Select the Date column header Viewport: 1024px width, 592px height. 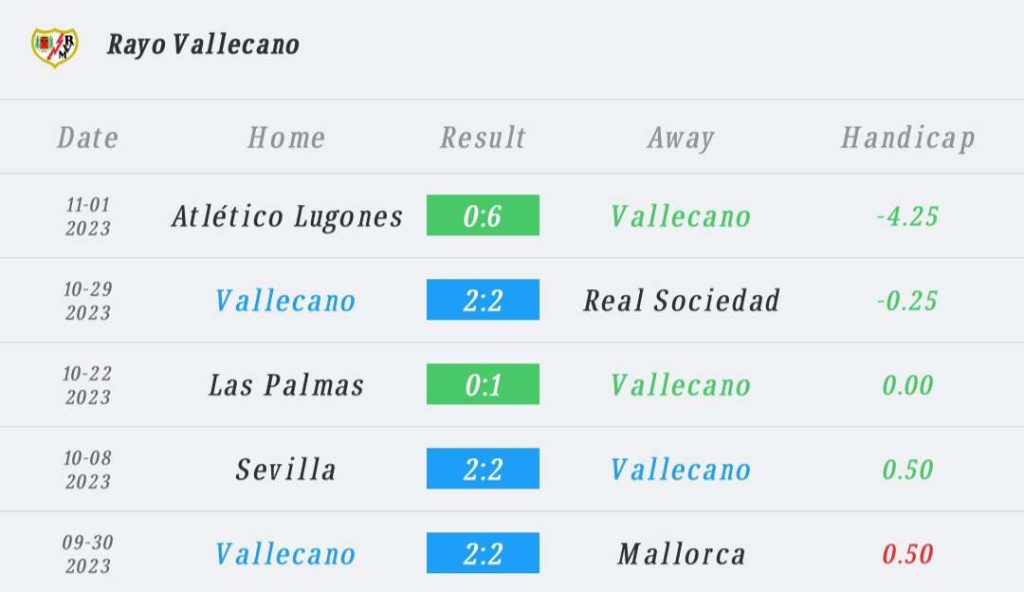(88, 138)
